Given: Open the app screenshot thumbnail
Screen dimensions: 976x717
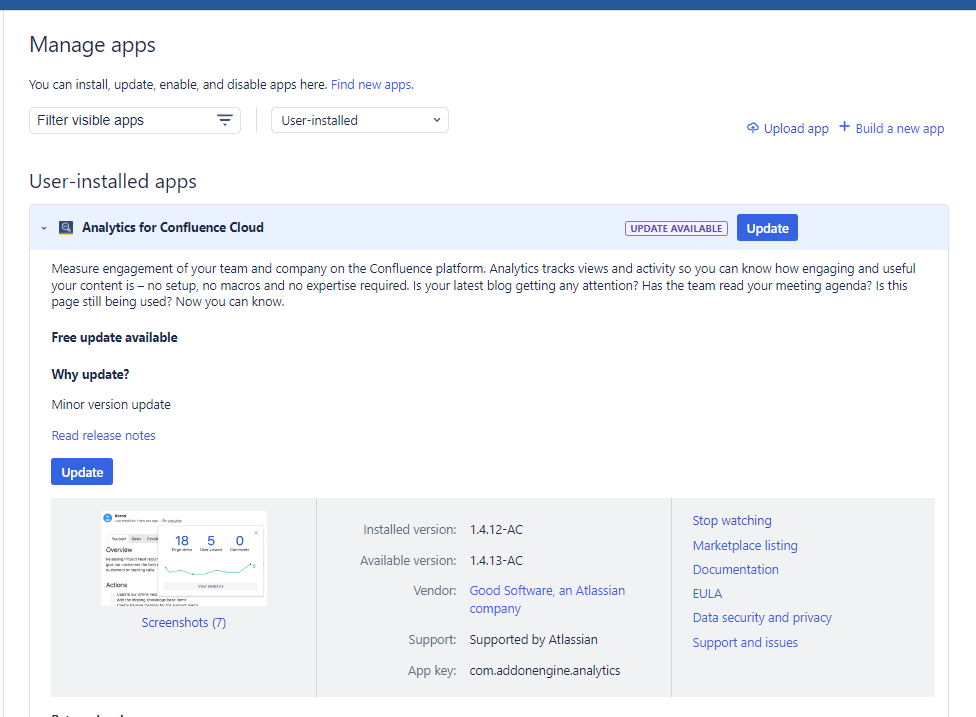Looking at the screenshot, I should pyautogui.click(x=184, y=558).
